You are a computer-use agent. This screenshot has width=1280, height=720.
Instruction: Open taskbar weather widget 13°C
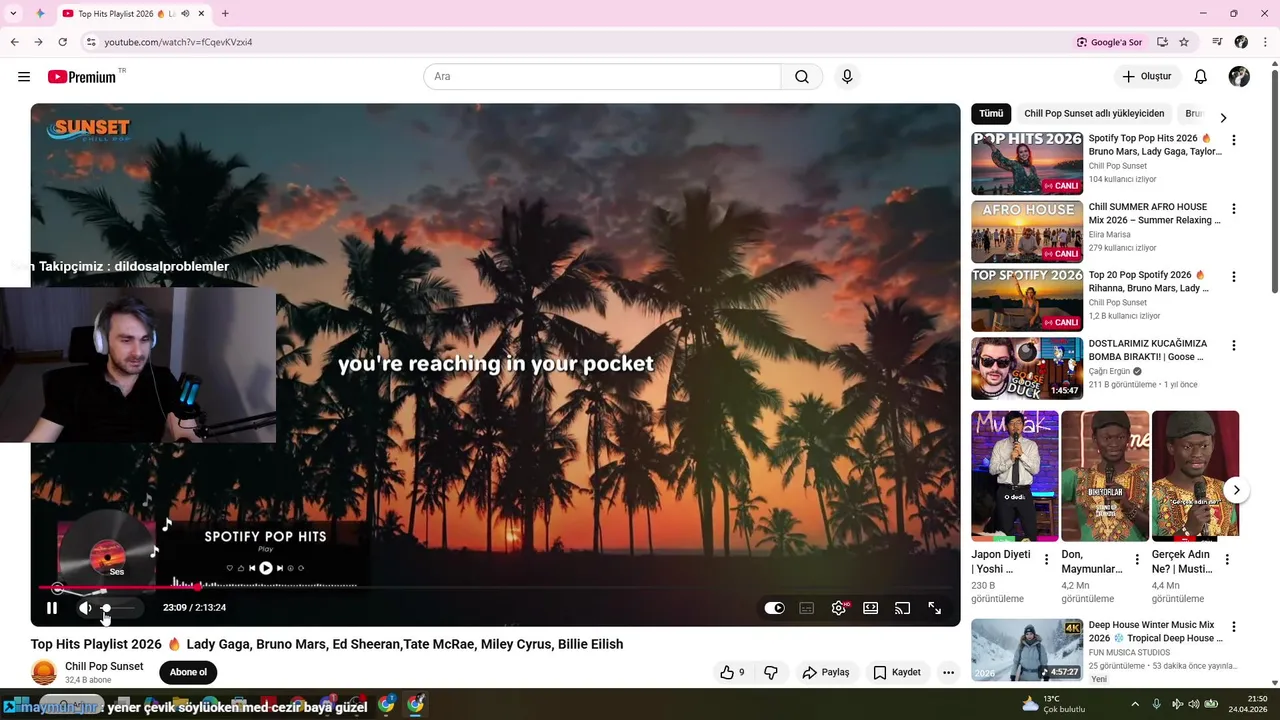click(x=1054, y=704)
